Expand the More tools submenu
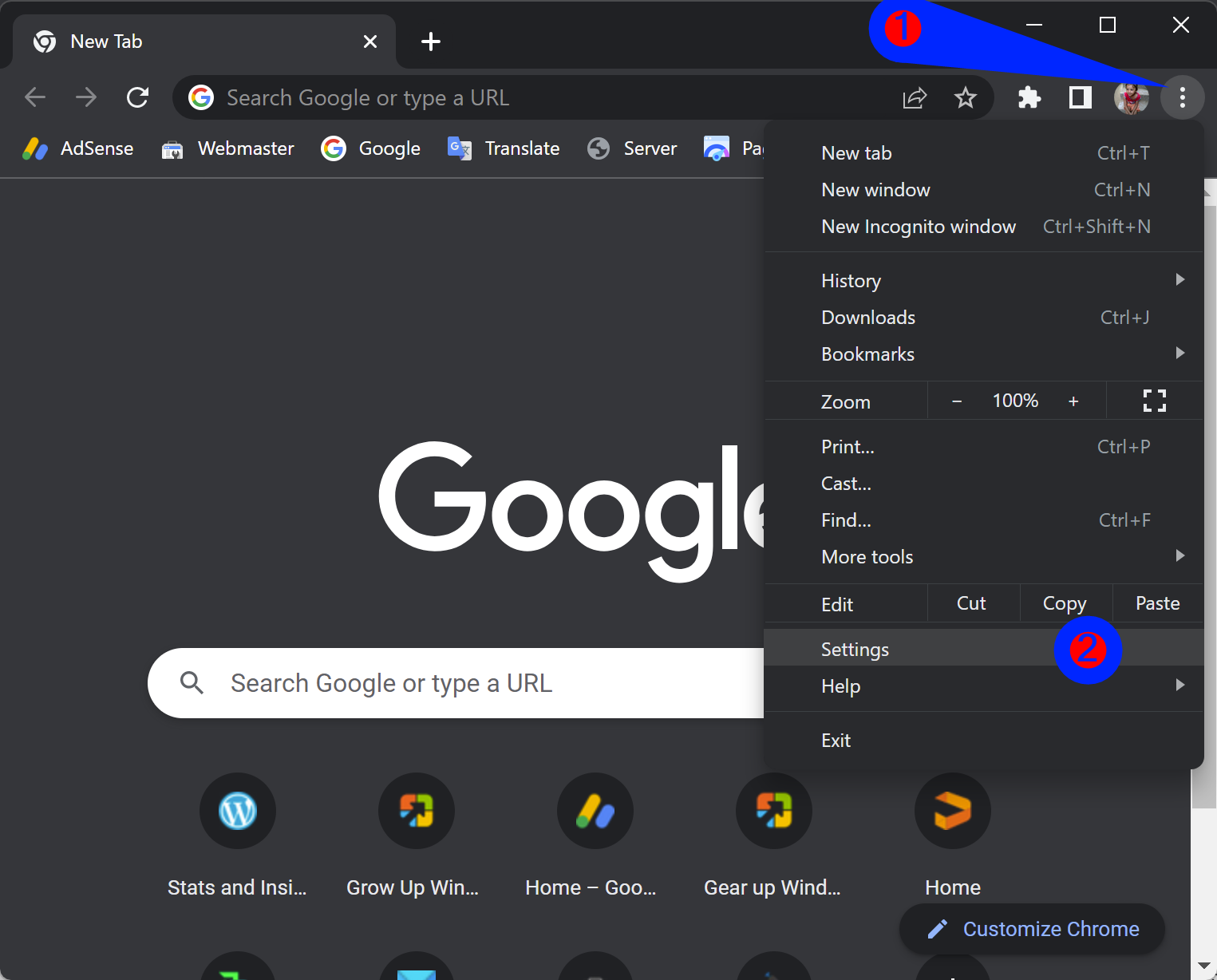This screenshot has height=980, width=1217. click(x=983, y=557)
